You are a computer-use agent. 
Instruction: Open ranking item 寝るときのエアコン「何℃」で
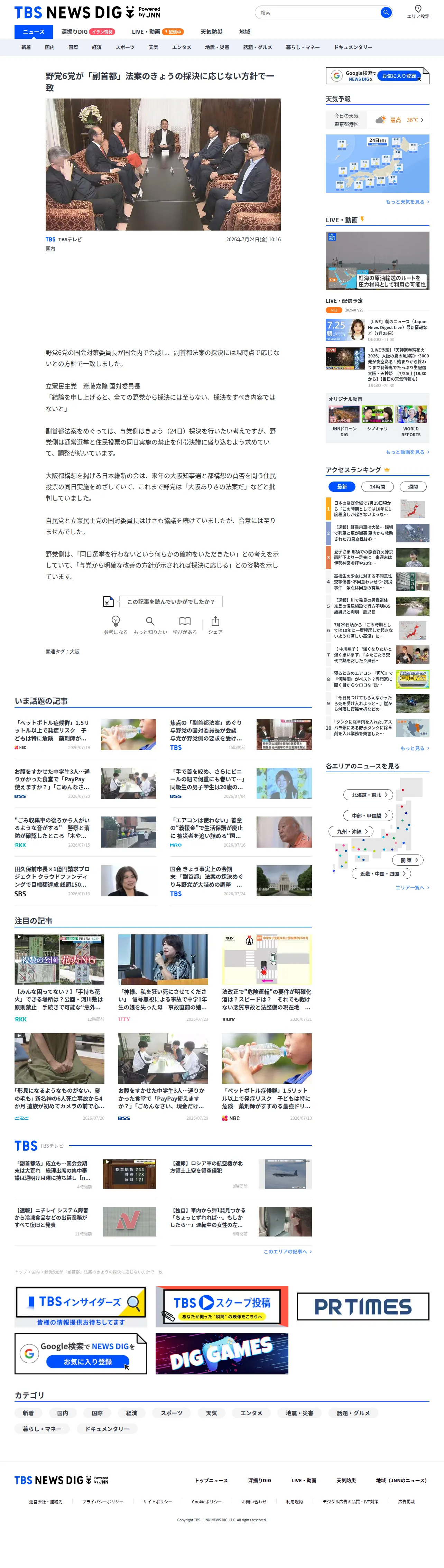point(378,679)
